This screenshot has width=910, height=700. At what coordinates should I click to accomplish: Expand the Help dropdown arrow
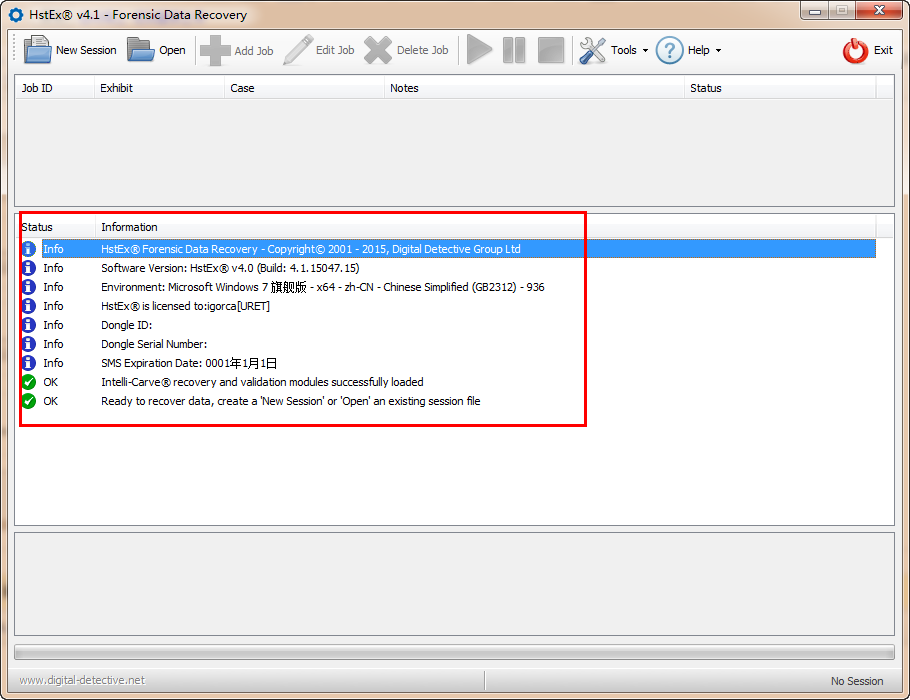(718, 50)
